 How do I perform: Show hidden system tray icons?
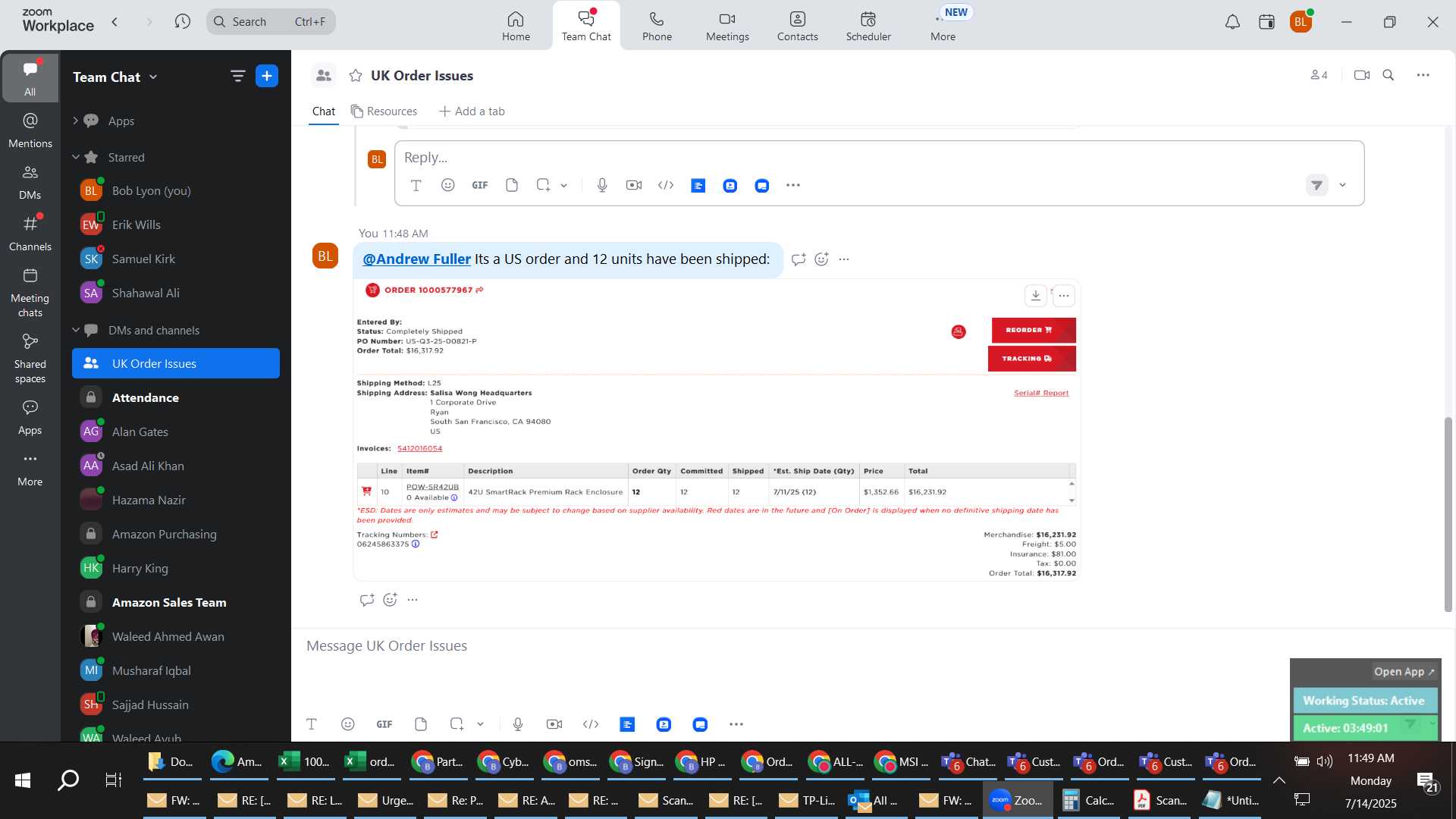pyautogui.click(x=1279, y=780)
